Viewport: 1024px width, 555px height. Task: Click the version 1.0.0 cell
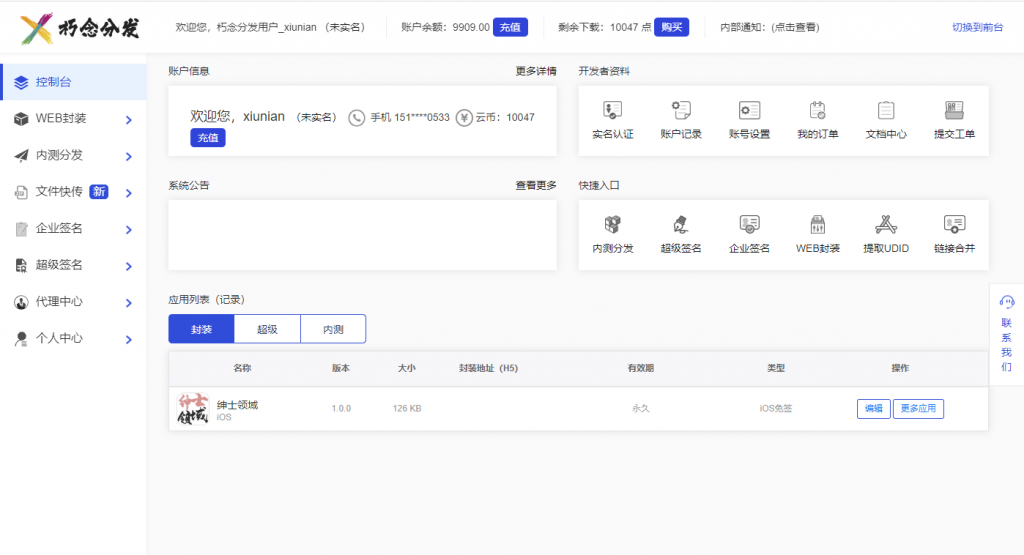click(x=341, y=409)
